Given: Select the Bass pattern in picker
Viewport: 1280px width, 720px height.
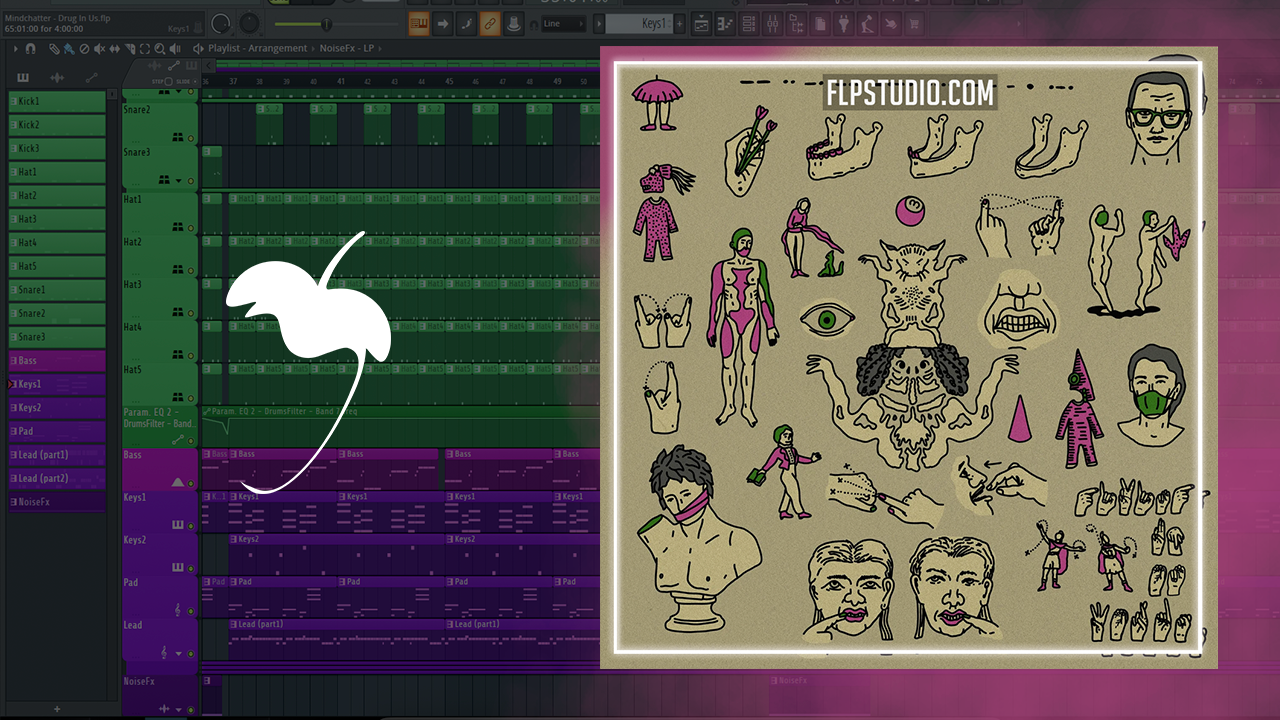Looking at the screenshot, I should coord(57,360).
